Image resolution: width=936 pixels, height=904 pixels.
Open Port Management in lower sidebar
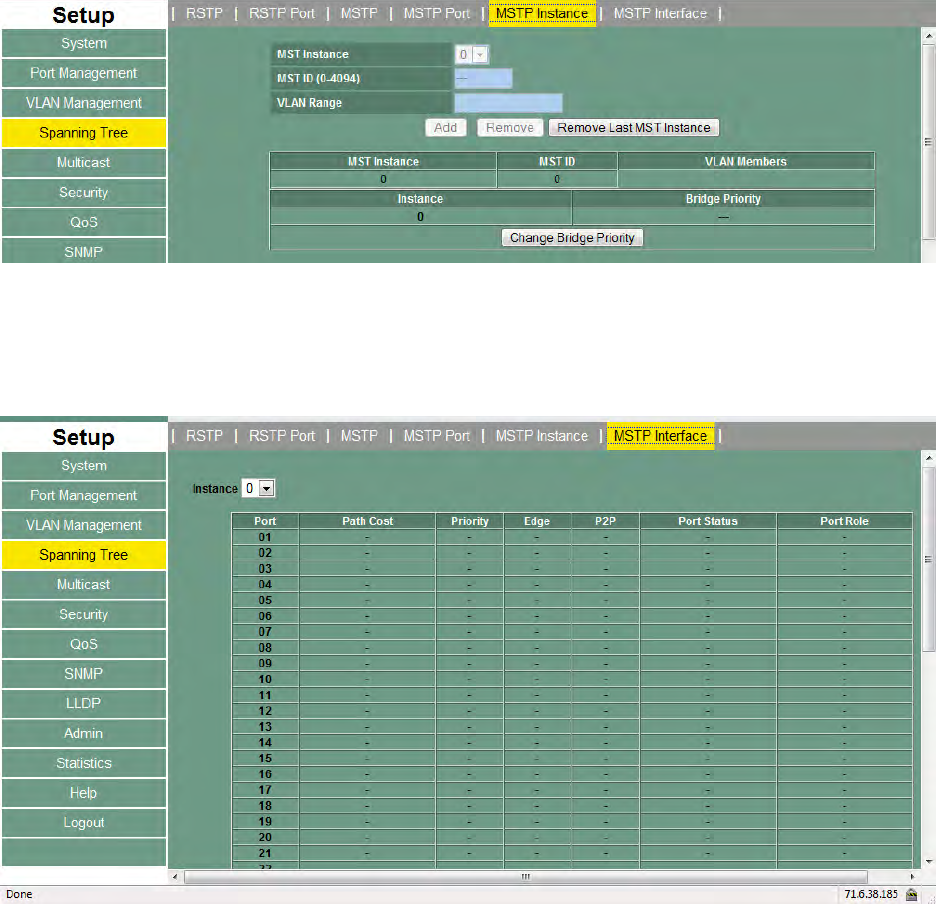84,495
